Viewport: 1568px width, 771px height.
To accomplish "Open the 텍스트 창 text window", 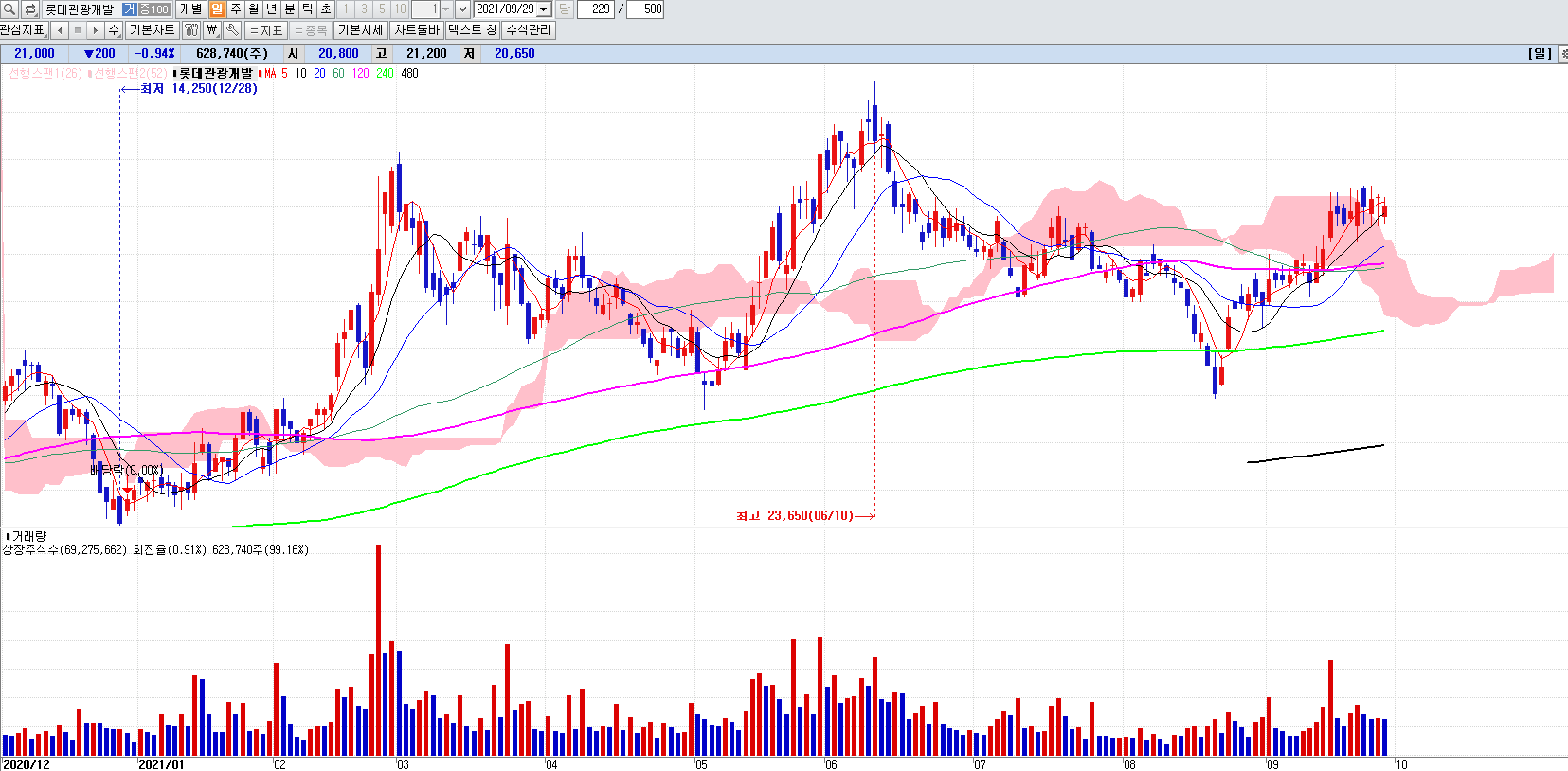I will pyautogui.click(x=473, y=30).
